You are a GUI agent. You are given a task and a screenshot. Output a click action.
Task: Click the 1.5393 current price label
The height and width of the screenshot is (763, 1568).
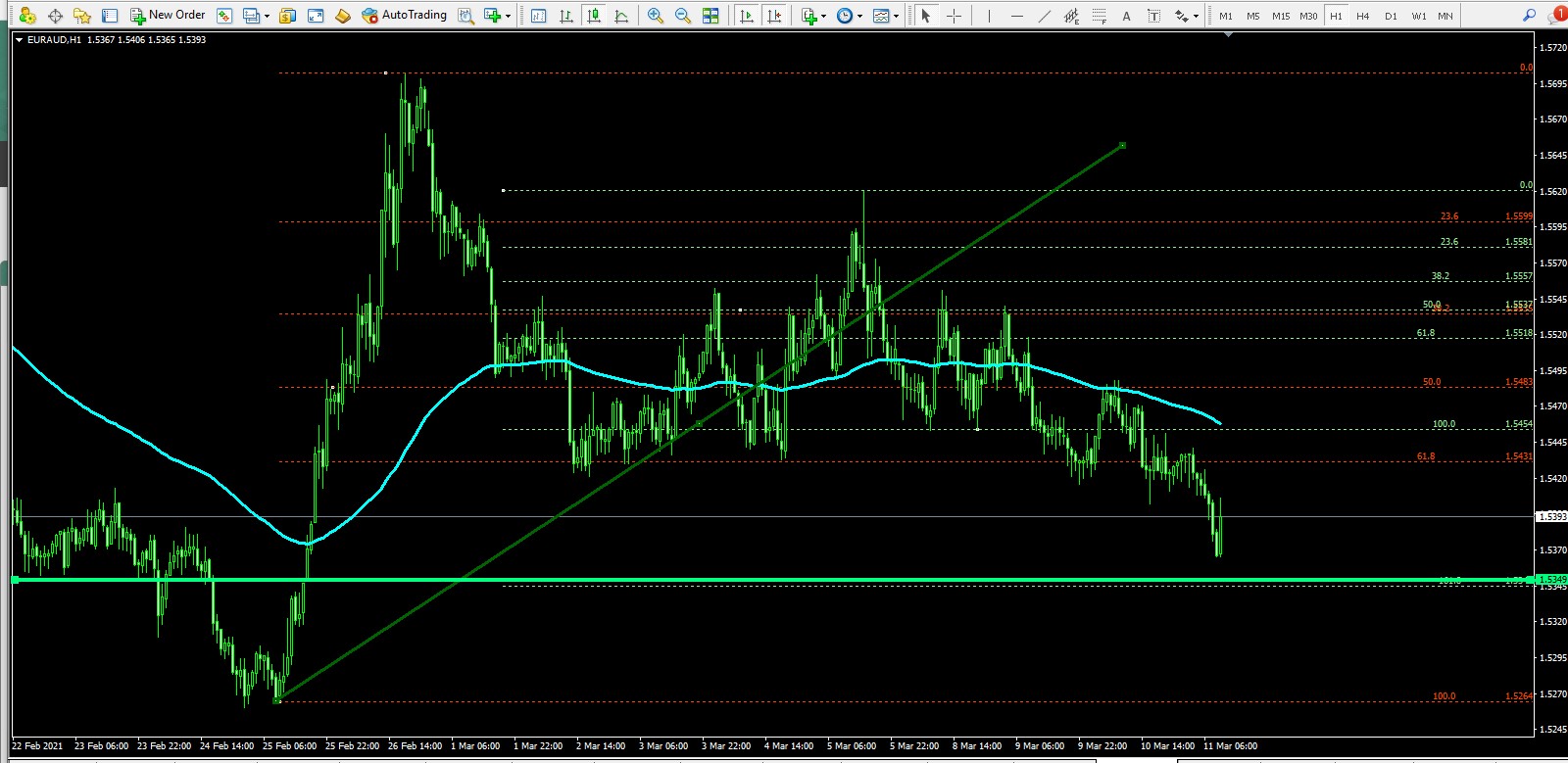pos(1552,516)
